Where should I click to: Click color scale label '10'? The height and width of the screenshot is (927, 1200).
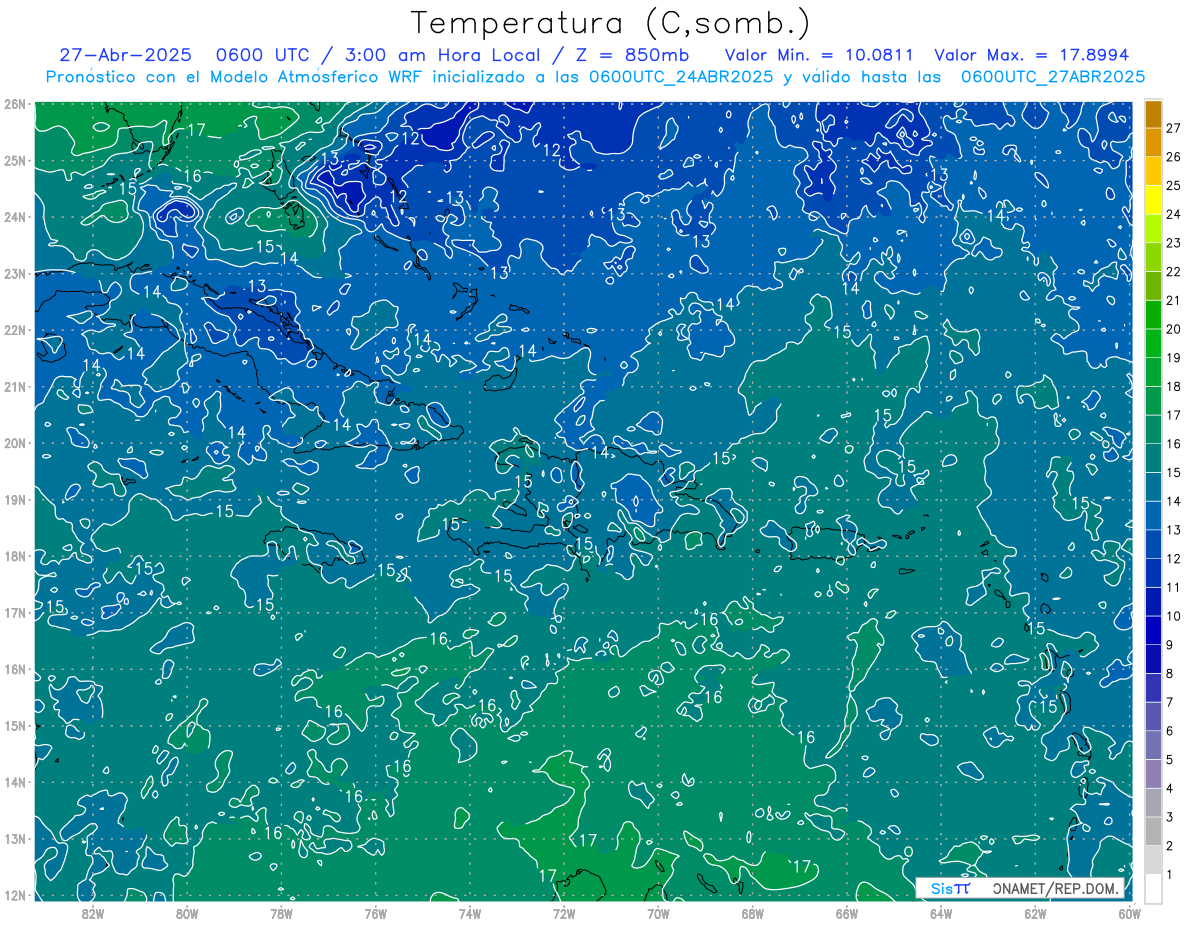pyautogui.click(x=1174, y=616)
